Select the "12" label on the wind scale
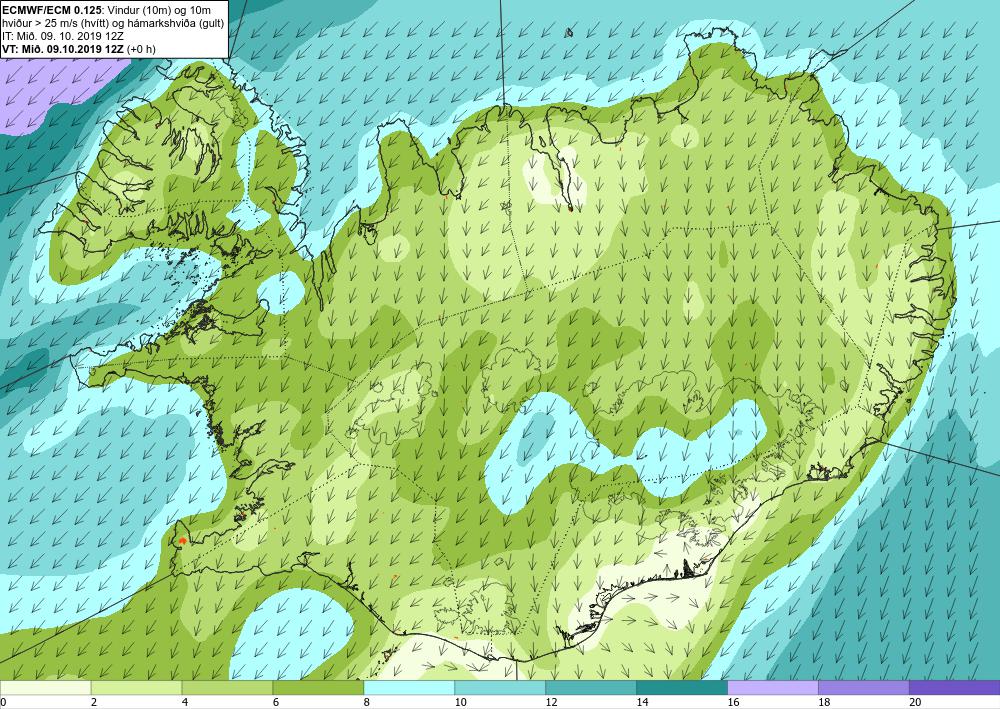This screenshot has width=1000, height=709. point(551,703)
